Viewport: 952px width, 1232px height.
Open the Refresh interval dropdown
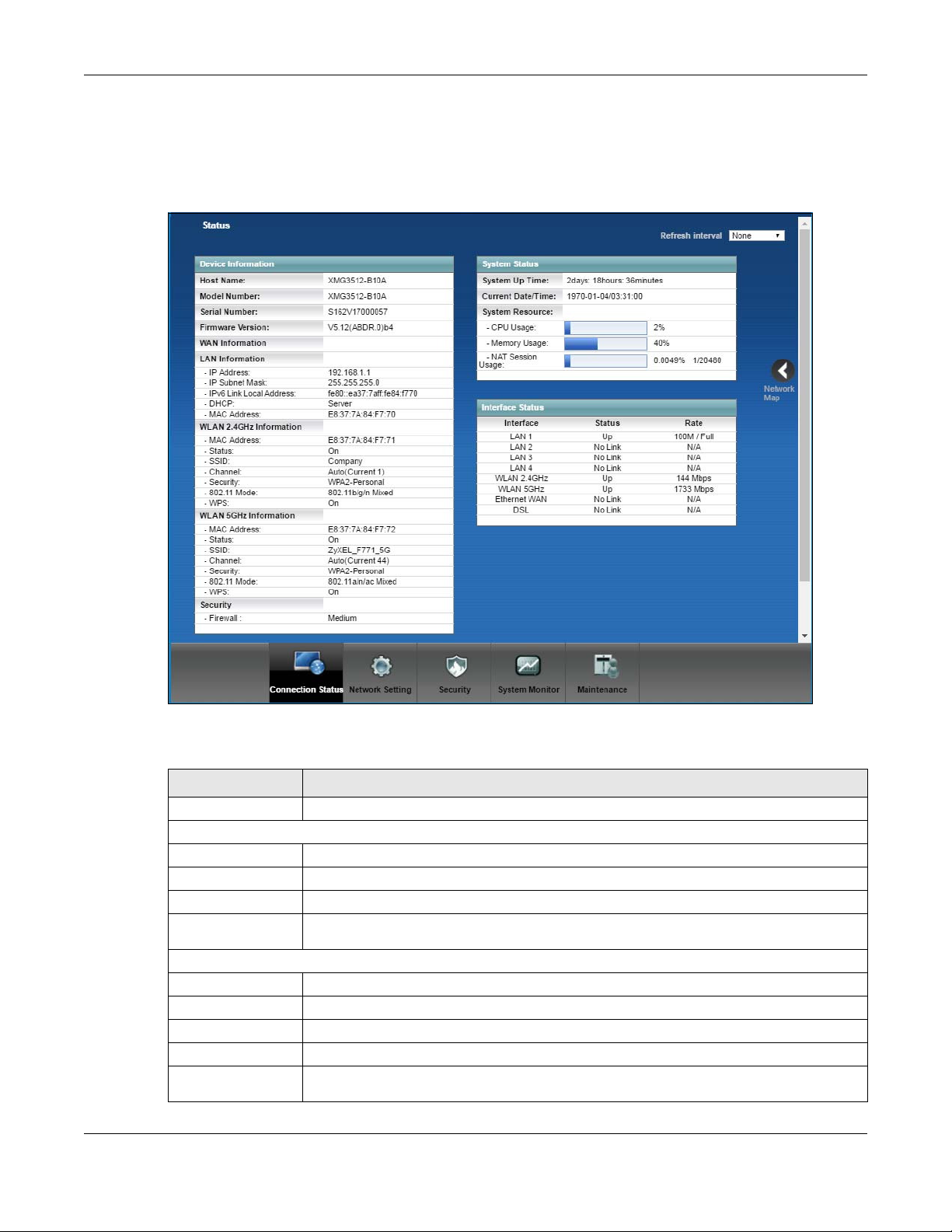pyautogui.click(x=756, y=236)
